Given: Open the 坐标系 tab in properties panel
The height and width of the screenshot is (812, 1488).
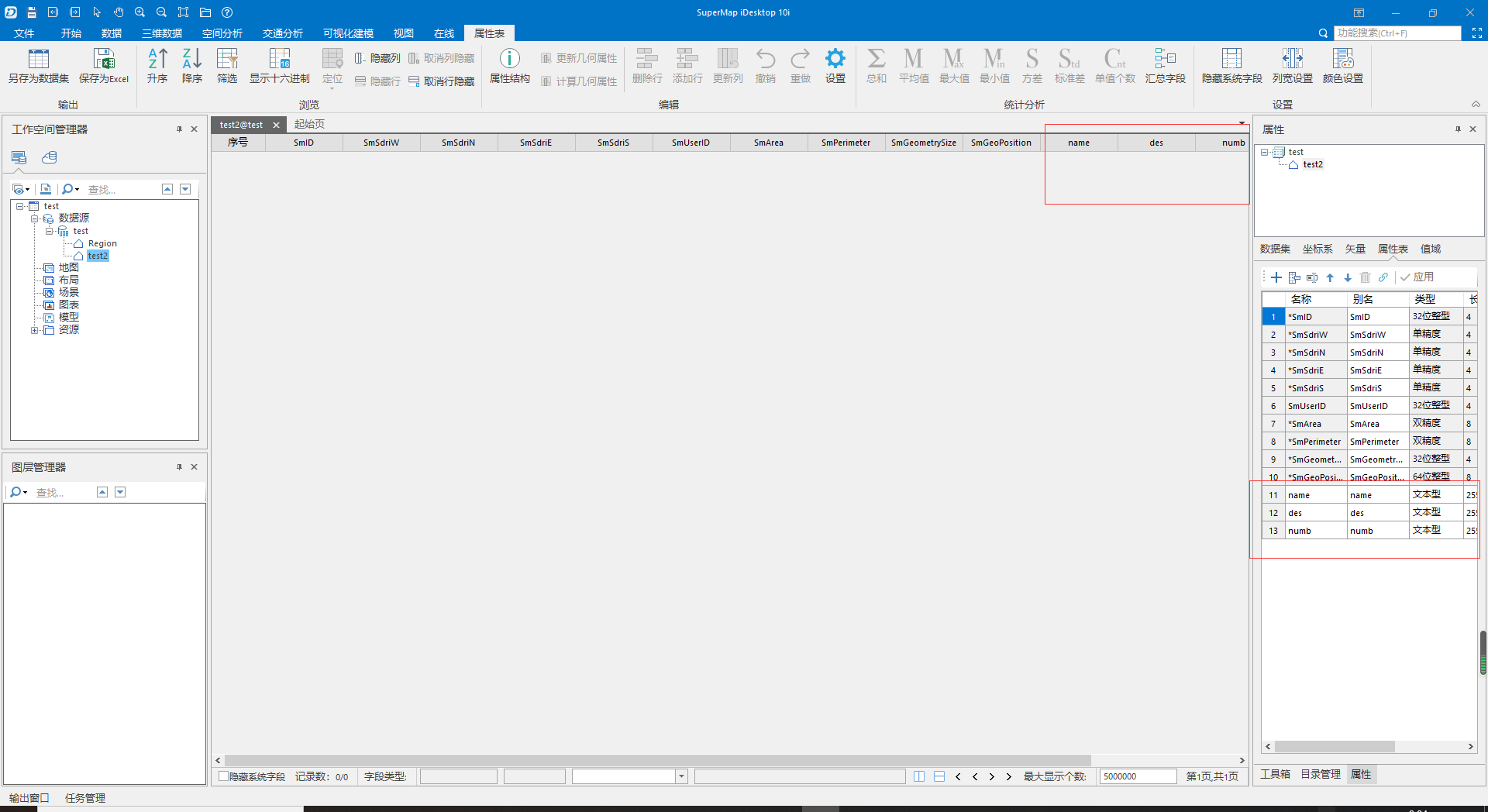Looking at the screenshot, I should click(x=1317, y=249).
